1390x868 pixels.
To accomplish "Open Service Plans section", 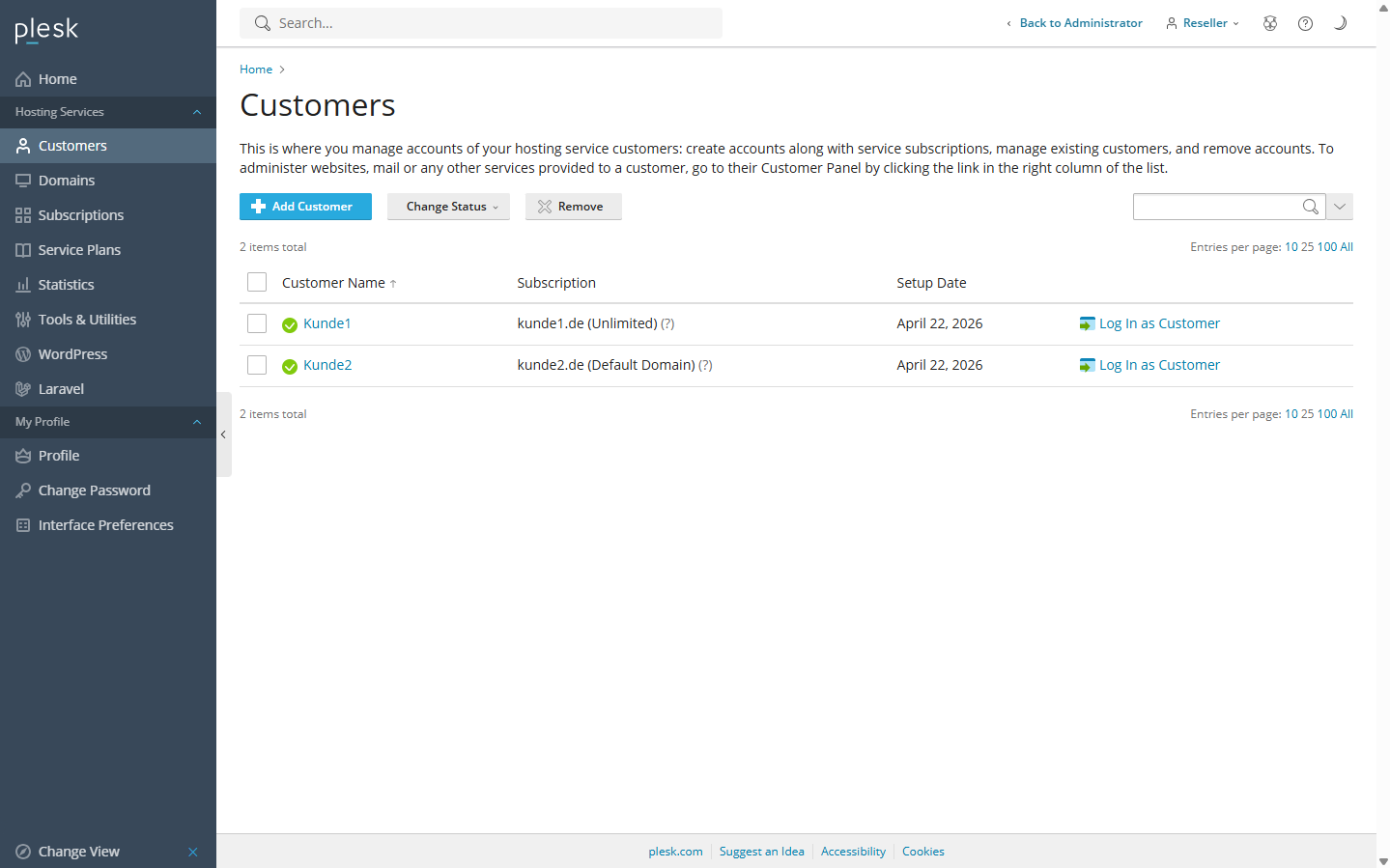I will point(108,250).
